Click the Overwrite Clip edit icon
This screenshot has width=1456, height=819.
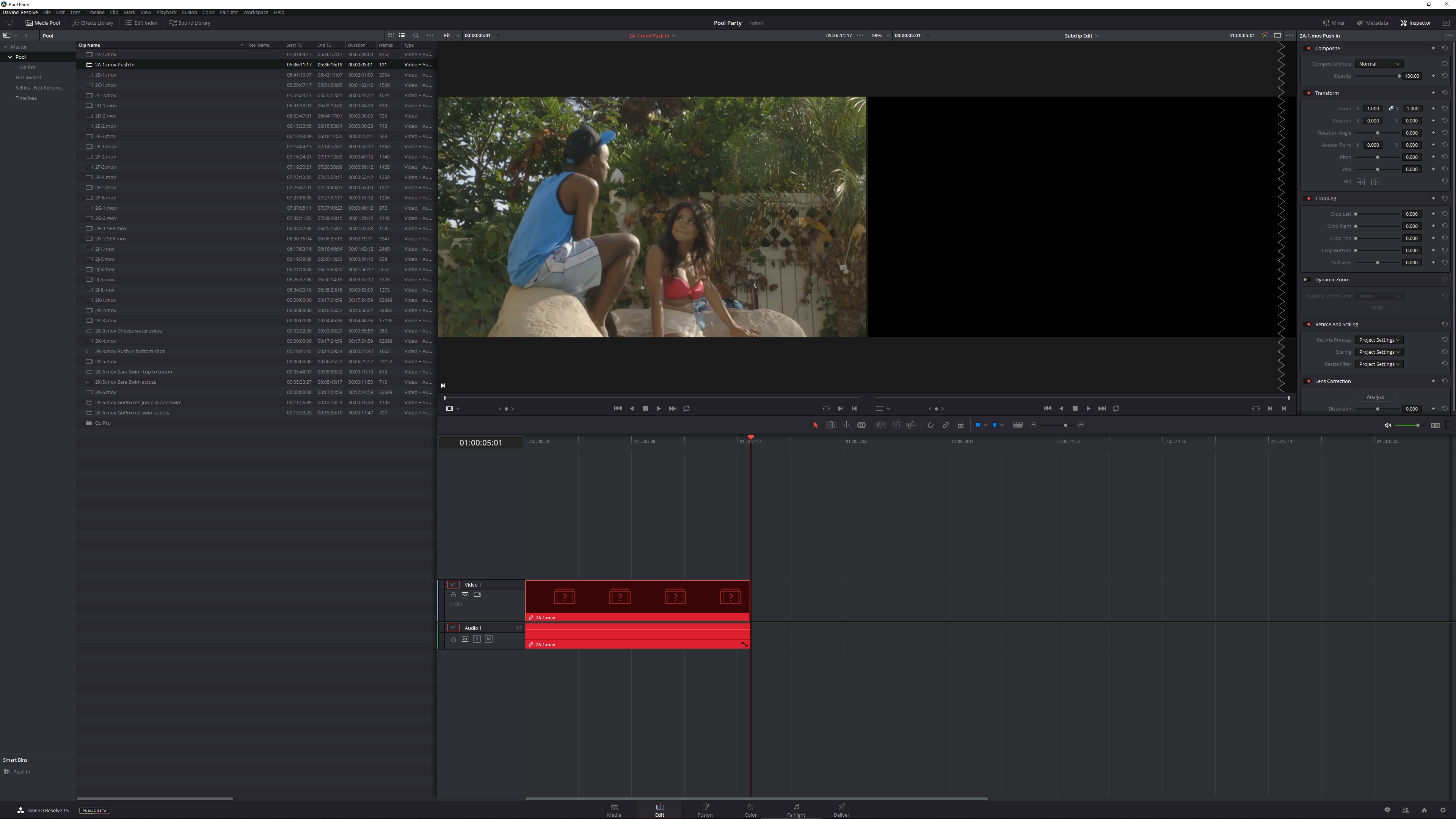coord(896,425)
